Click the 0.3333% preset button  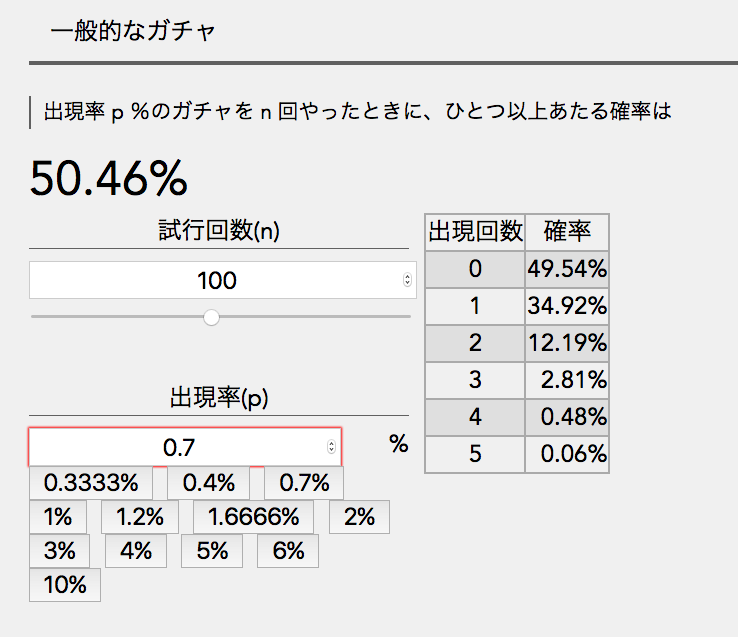(91, 483)
